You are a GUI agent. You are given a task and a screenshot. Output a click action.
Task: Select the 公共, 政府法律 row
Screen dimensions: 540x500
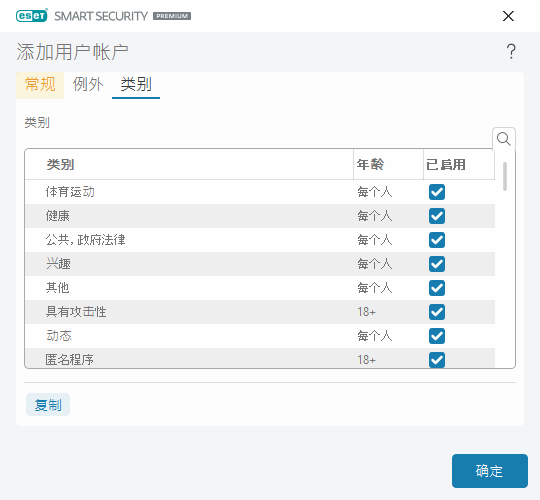click(260, 240)
